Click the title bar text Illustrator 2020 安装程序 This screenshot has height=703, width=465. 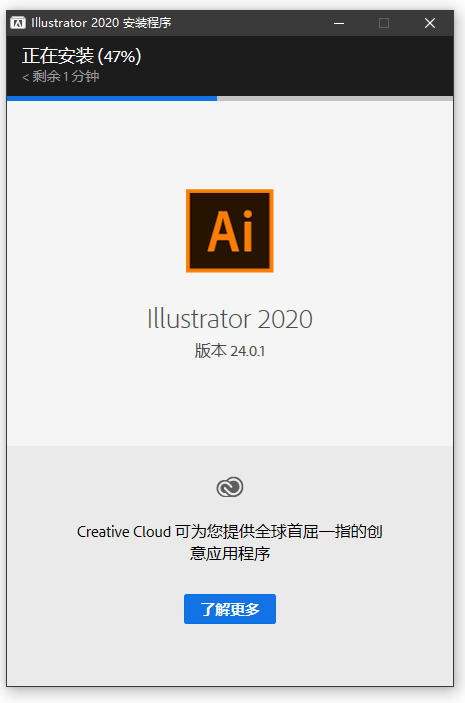pyautogui.click(x=101, y=23)
